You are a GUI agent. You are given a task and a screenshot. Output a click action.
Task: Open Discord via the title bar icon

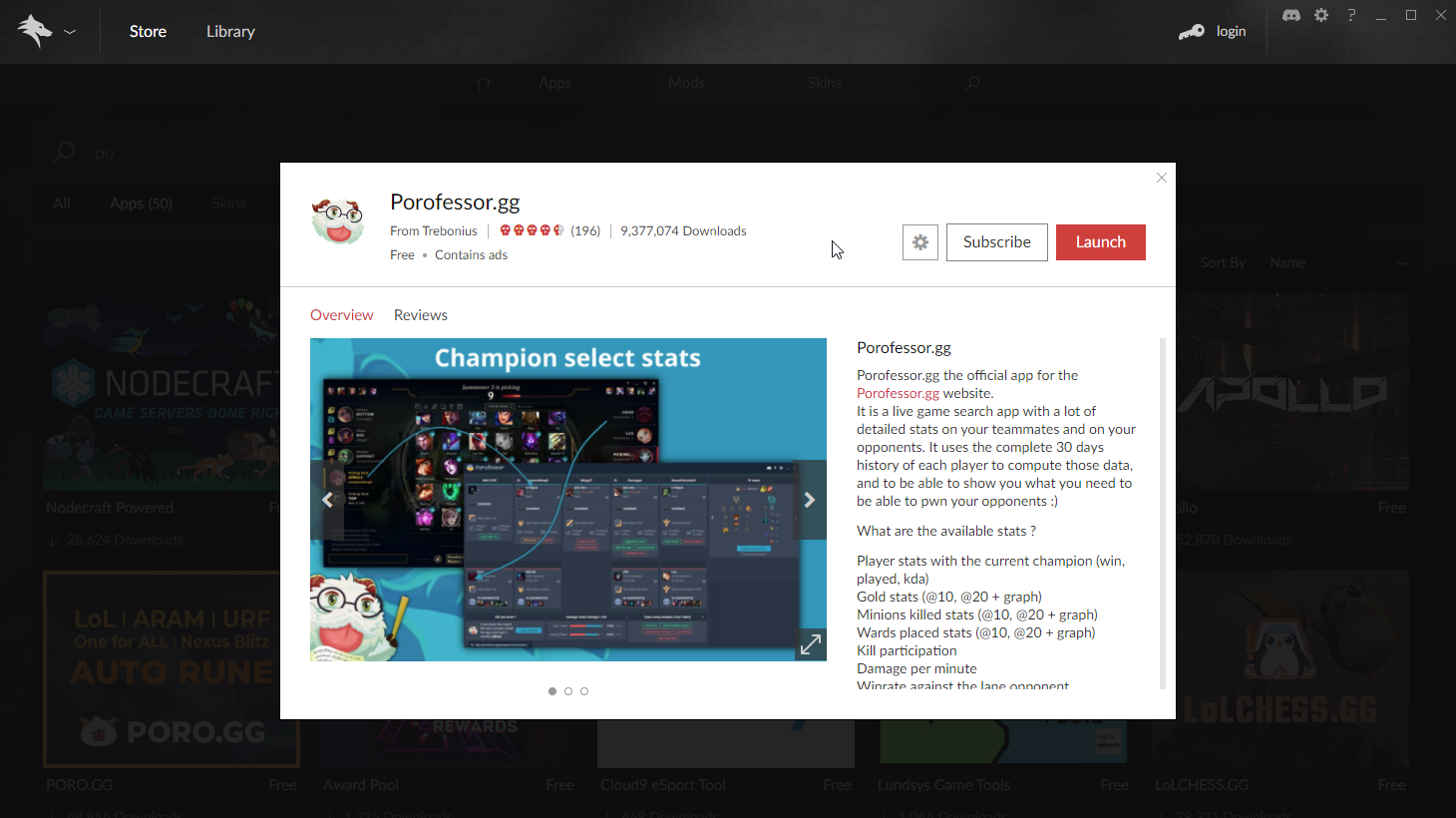point(1291,15)
